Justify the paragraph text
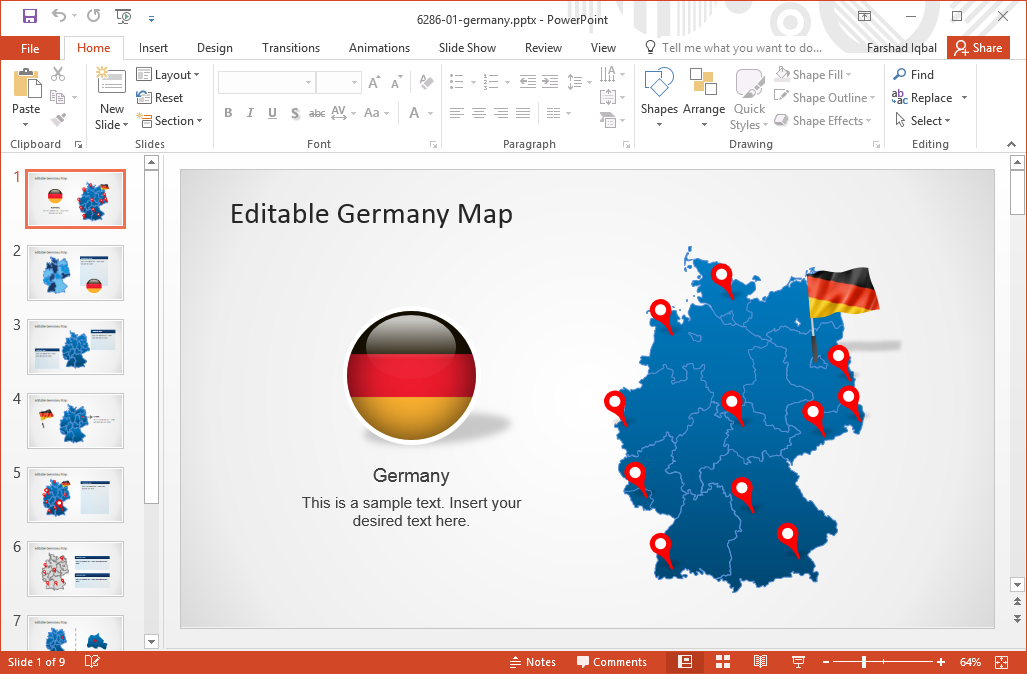 [523, 113]
